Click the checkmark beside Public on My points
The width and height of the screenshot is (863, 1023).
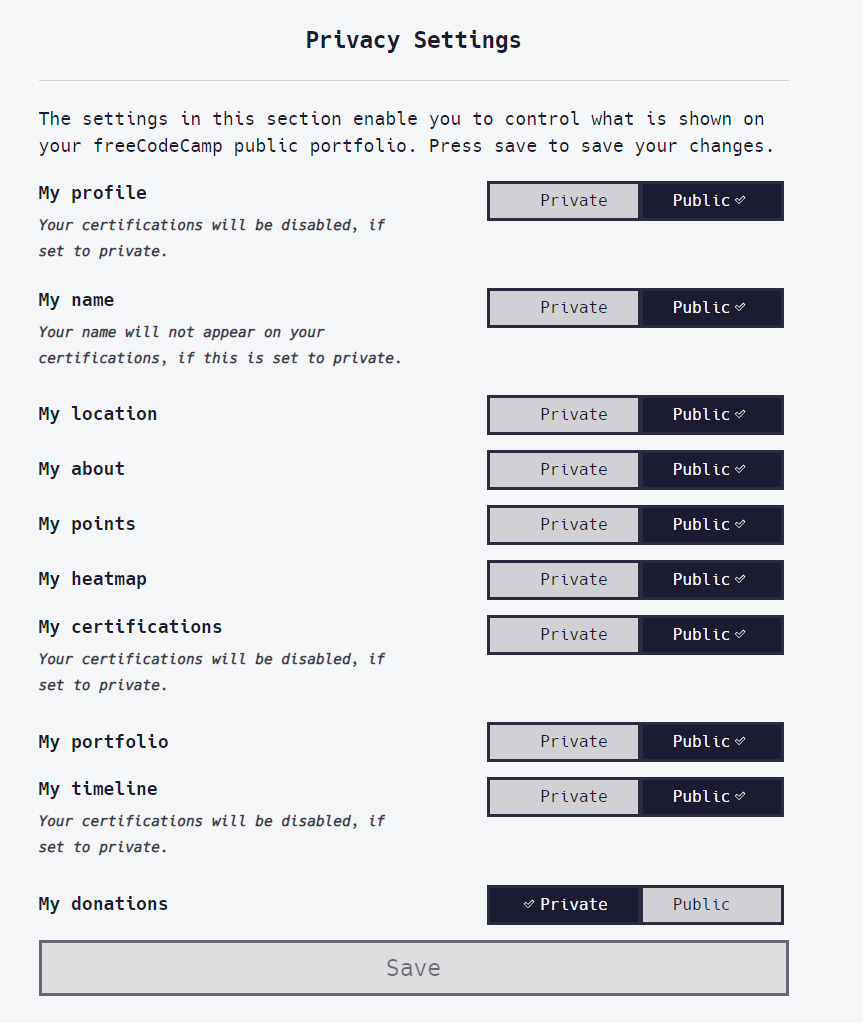(738, 524)
